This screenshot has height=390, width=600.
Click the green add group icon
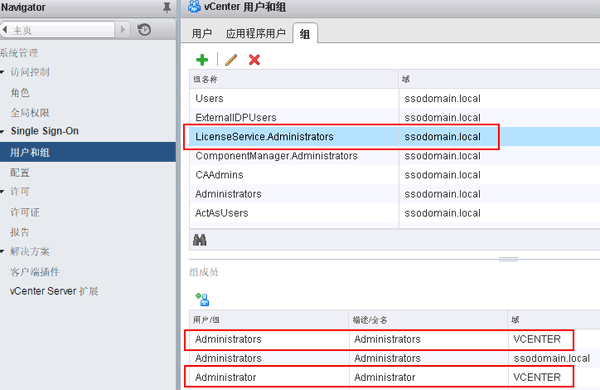202,60
